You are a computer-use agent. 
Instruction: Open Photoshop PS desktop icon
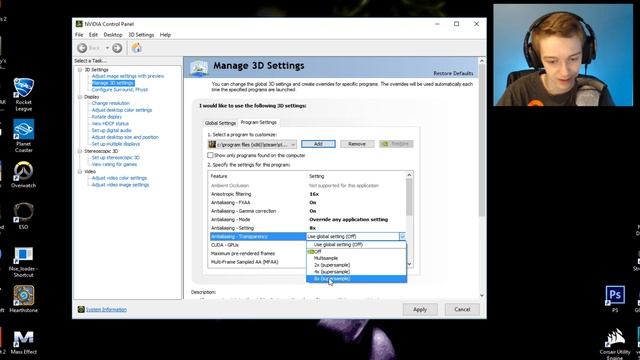click(615, 299)
